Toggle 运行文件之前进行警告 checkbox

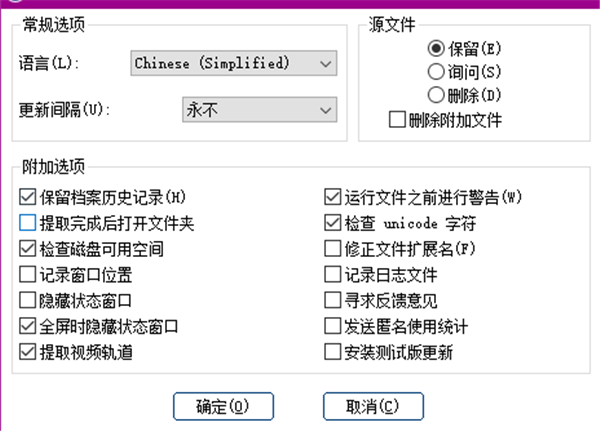click(x=333, y=196)
